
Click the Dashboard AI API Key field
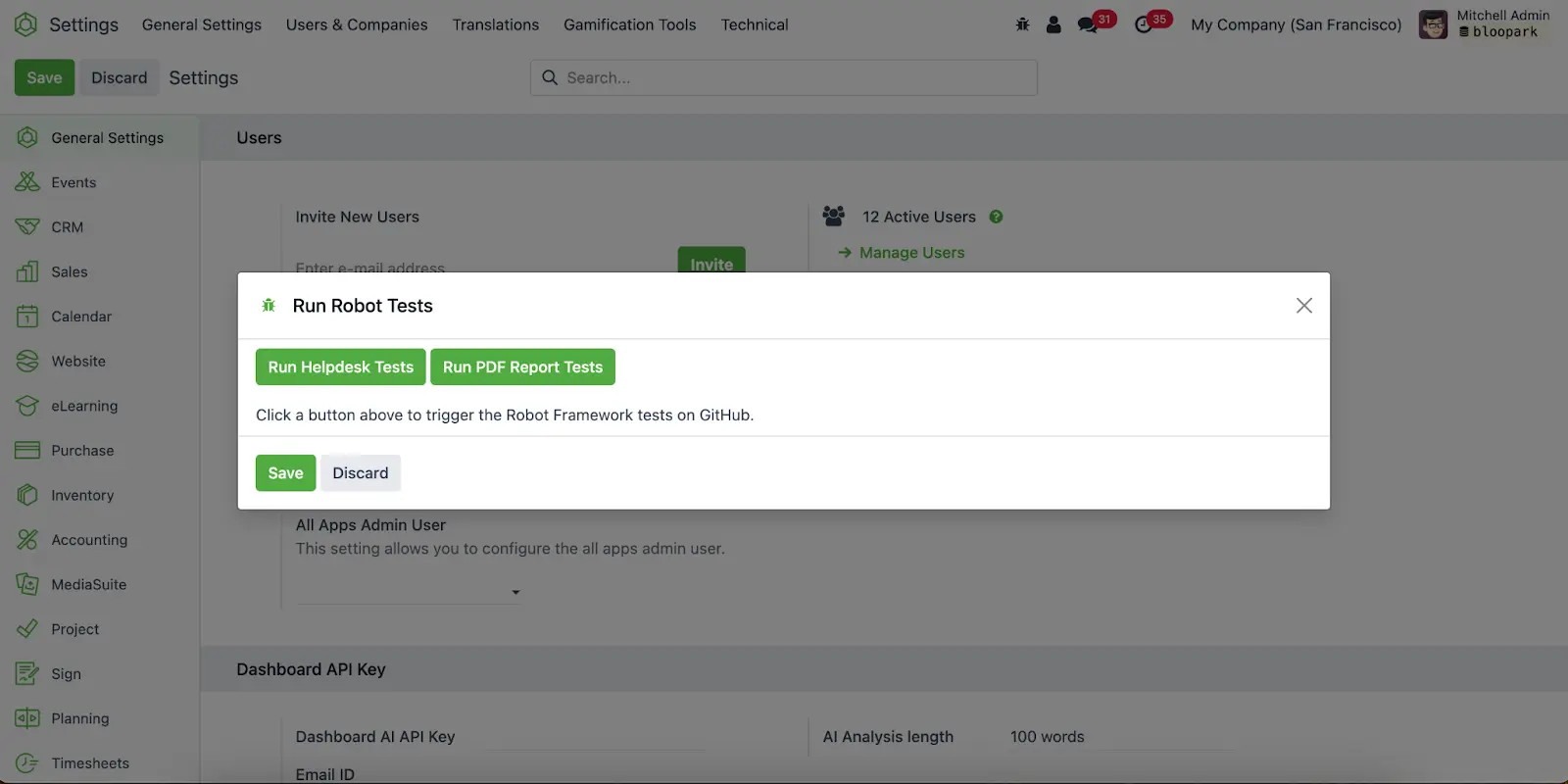(x=595, y=737)
